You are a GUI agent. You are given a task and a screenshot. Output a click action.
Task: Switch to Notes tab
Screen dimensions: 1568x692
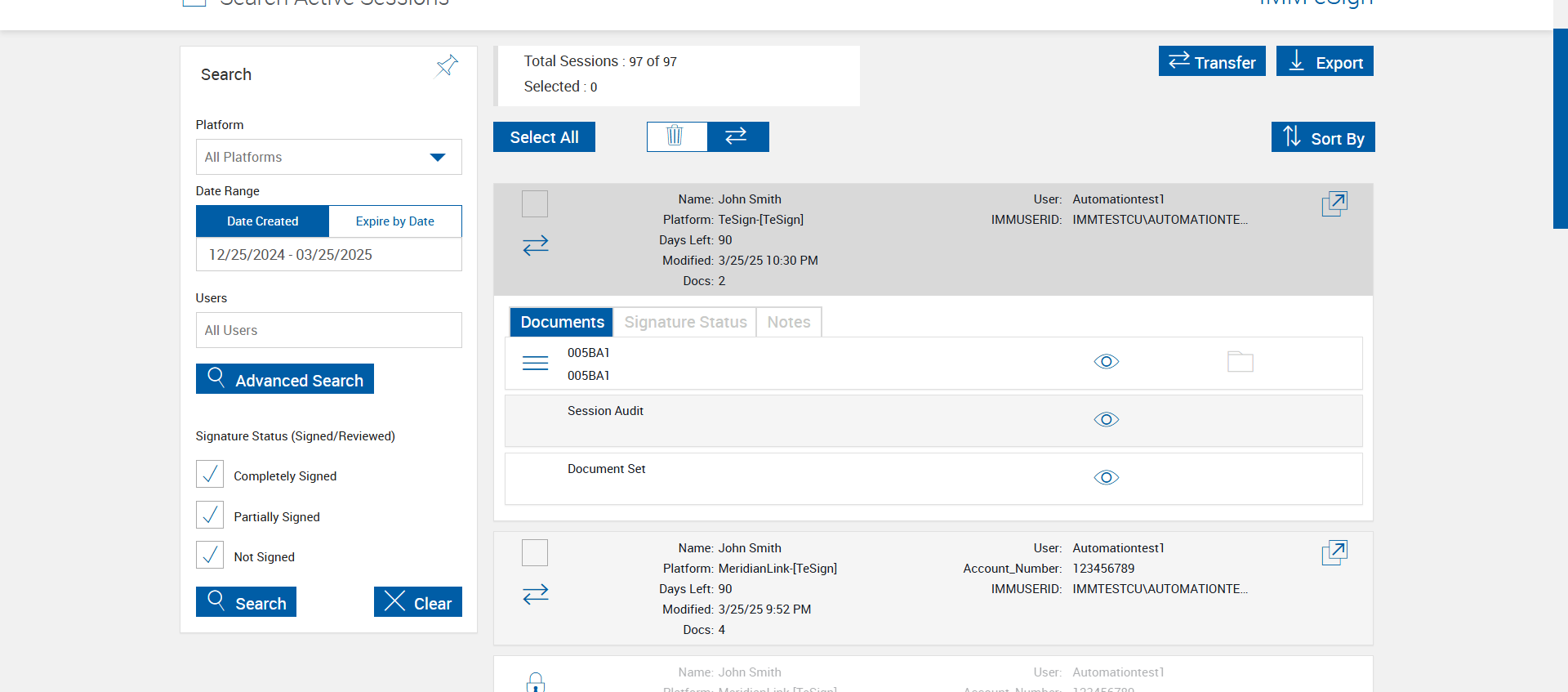[x=789, y=322]
